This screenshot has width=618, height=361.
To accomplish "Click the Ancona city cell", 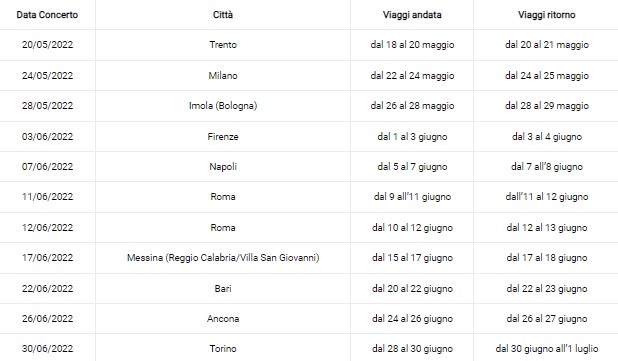I will (223, 318).
